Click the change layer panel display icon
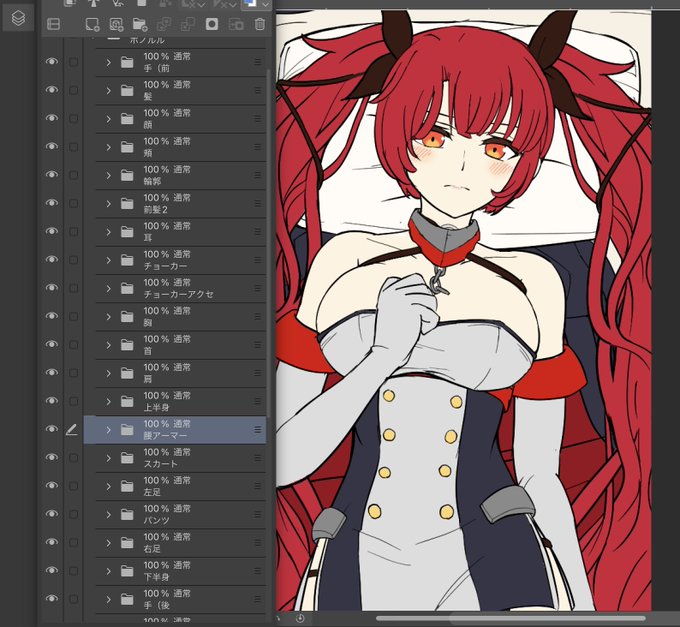The image size is (680, 627). click(53, 24)
